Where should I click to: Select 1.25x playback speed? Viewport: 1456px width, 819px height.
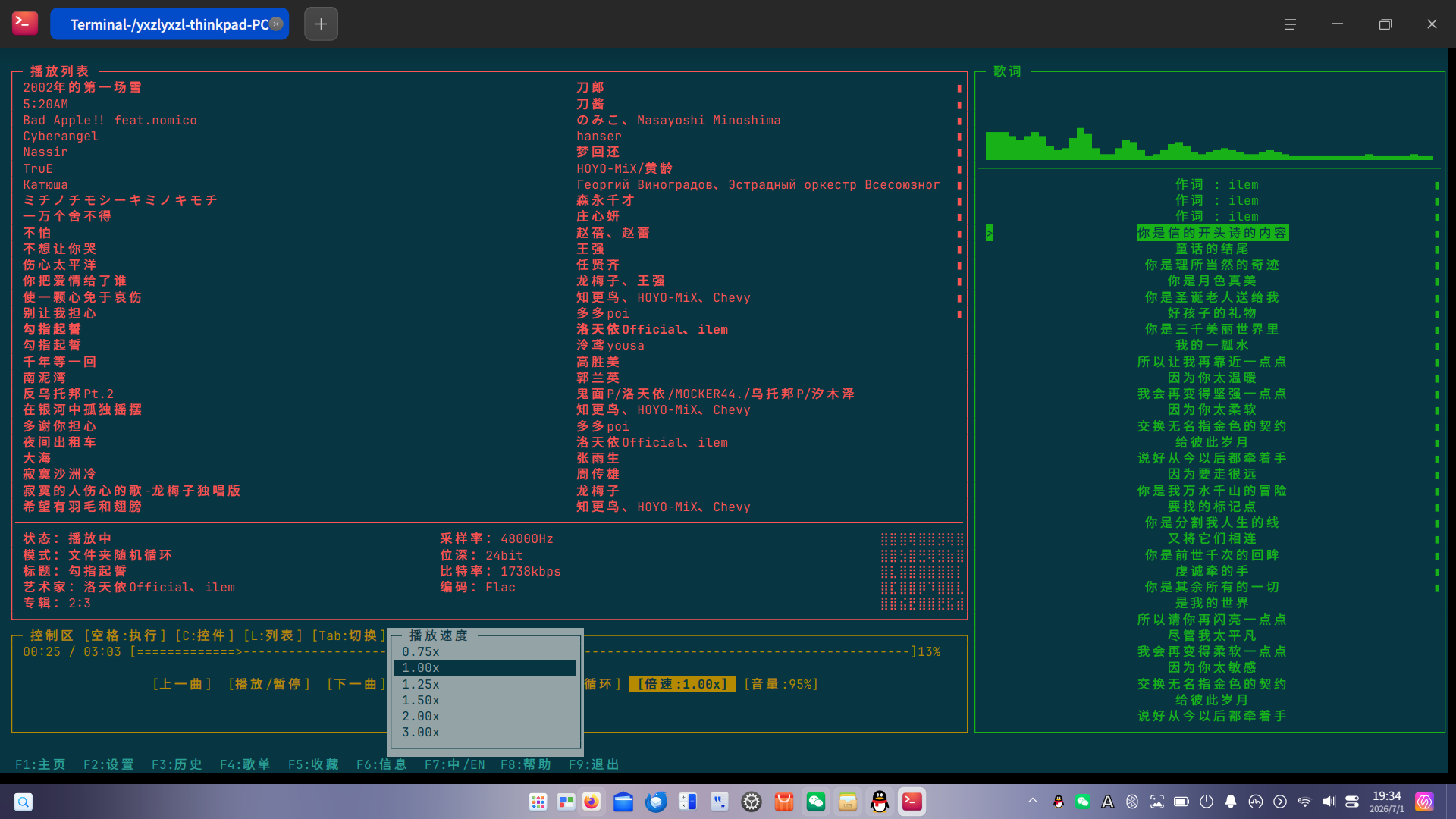tap(485, 684)
